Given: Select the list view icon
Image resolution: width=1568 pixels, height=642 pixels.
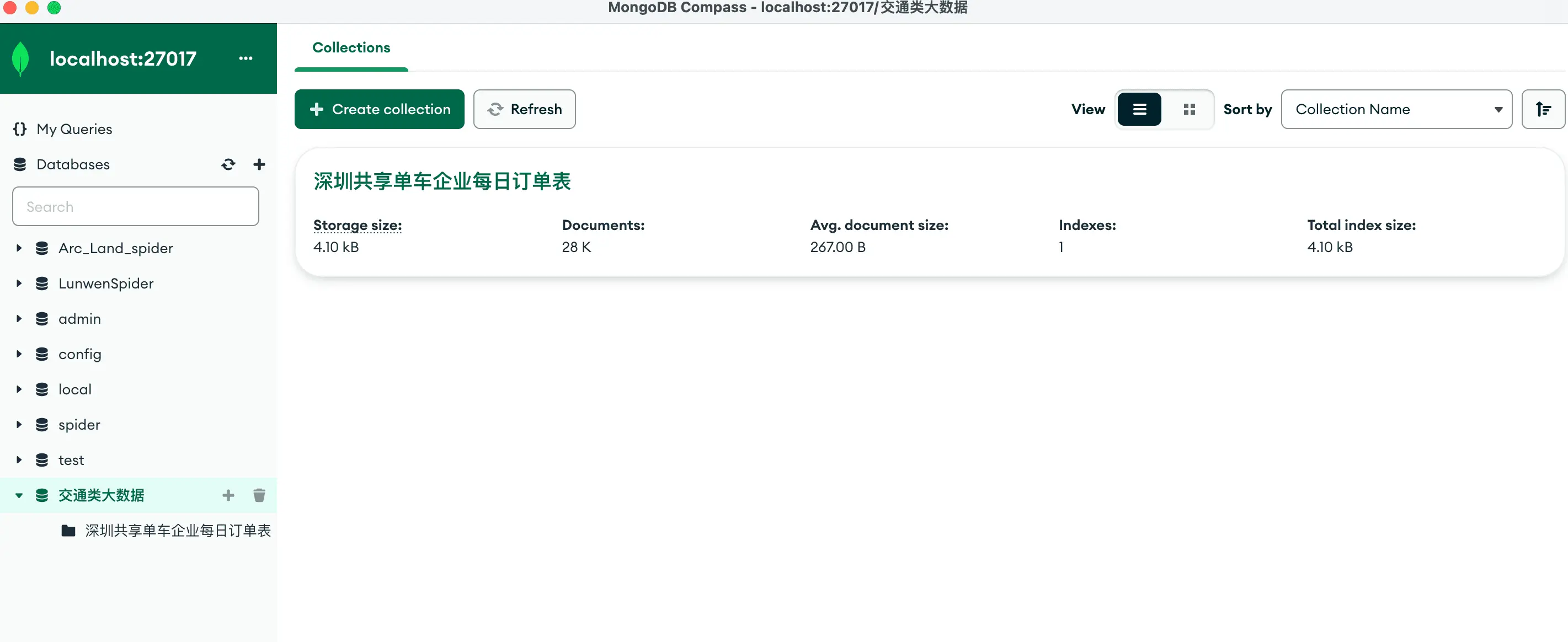Looking at the screenshot, I should pos(1139,109).
